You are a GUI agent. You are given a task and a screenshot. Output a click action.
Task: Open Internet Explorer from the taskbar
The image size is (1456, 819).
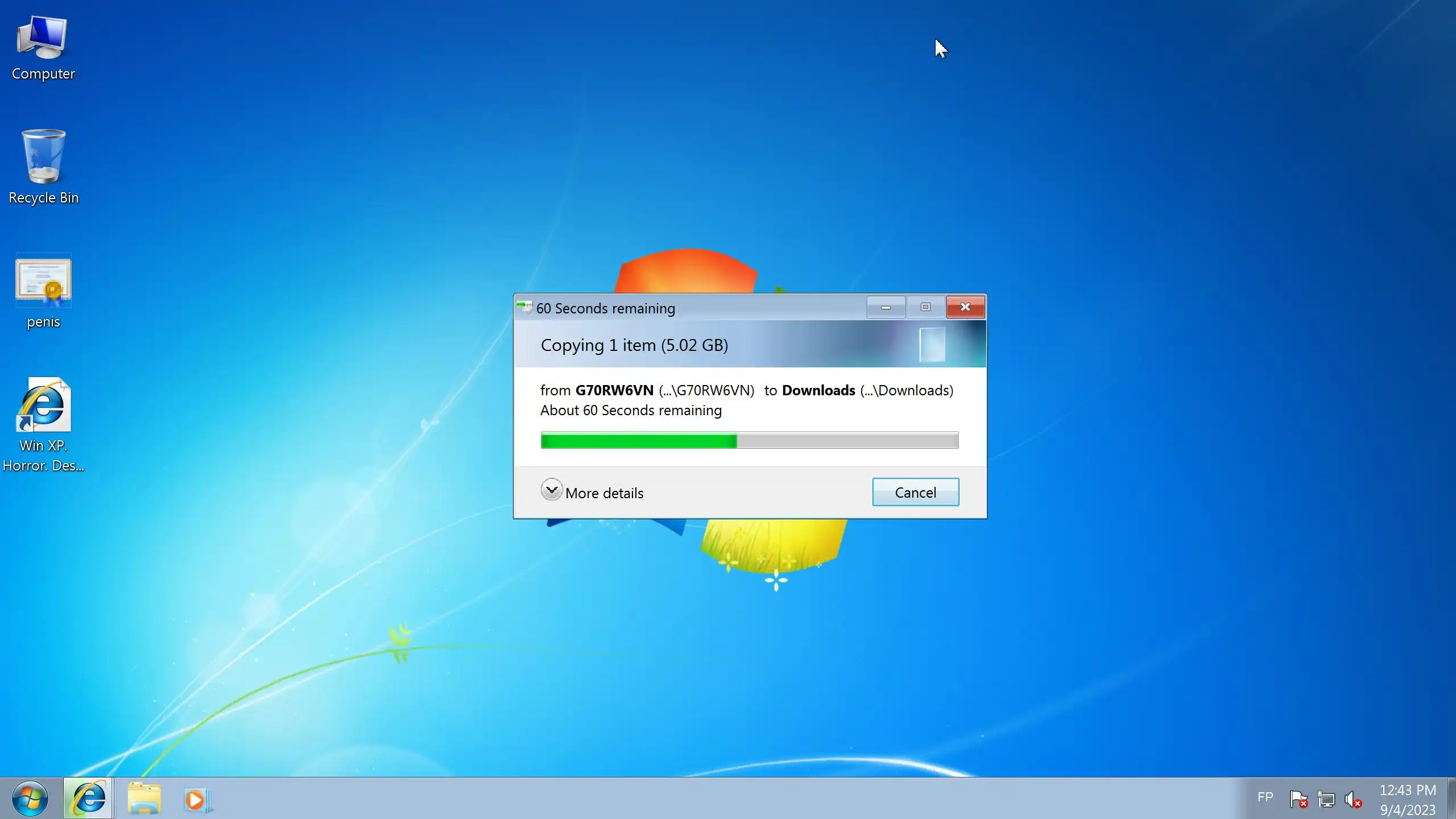click(x=88, y=799)
